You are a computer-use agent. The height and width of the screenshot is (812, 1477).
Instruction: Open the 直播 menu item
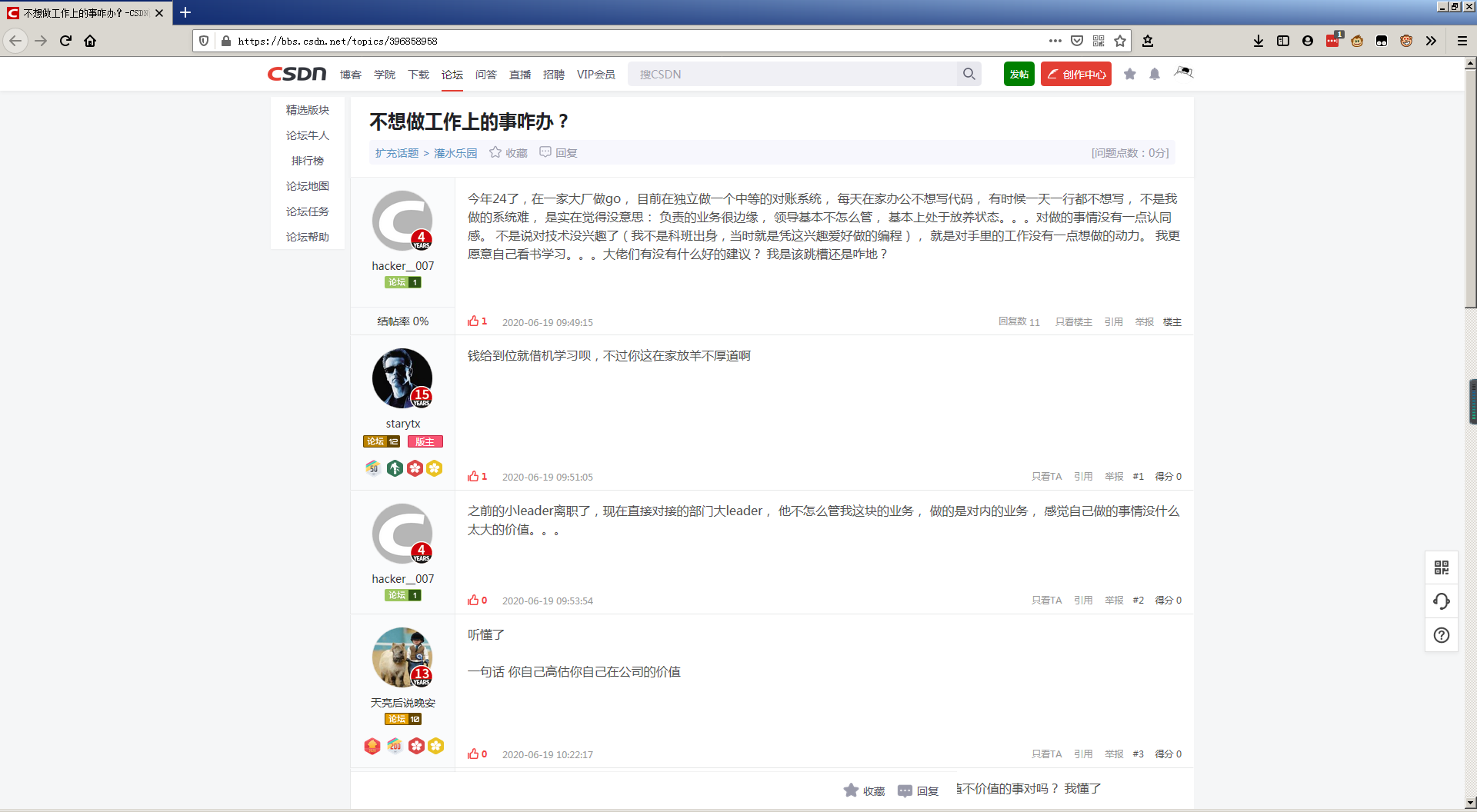(520, 74)
